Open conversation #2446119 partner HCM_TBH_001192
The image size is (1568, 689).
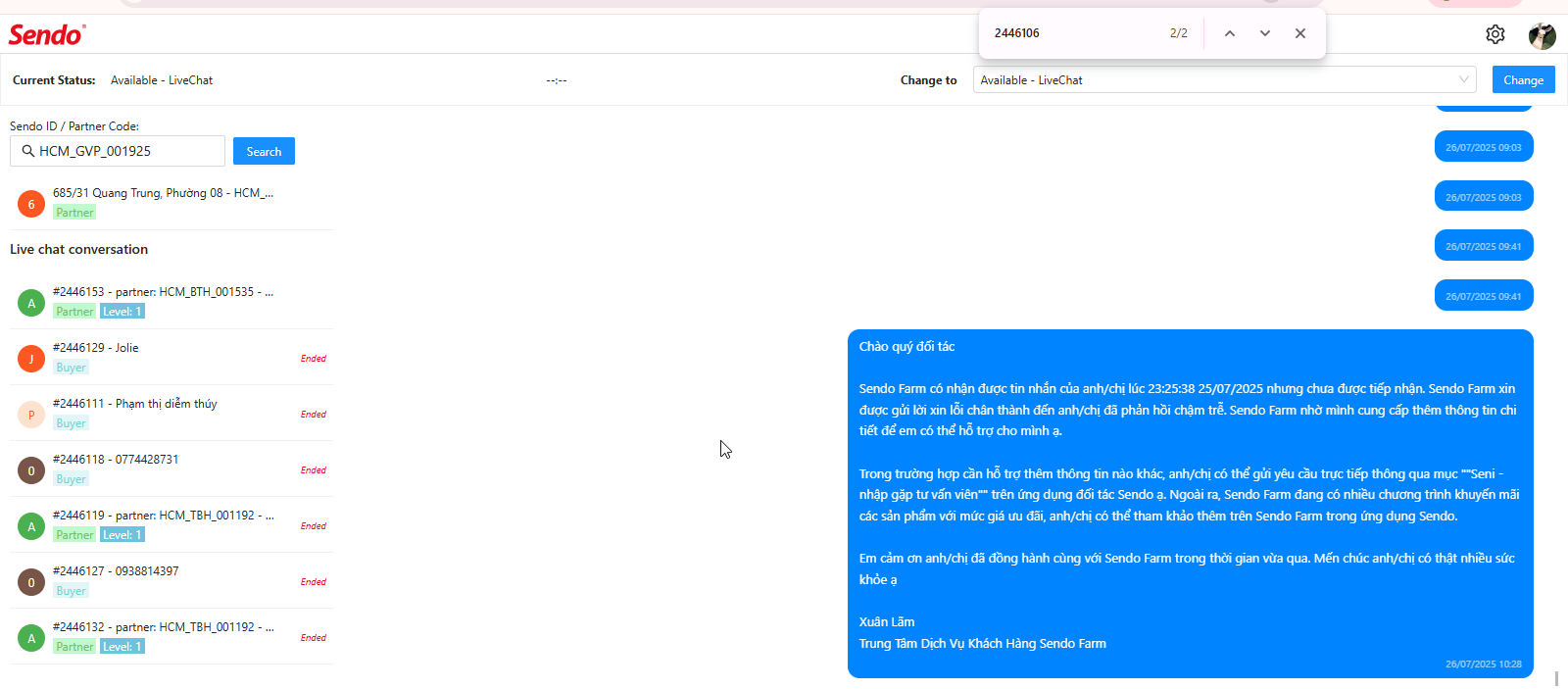click(171, 525)
